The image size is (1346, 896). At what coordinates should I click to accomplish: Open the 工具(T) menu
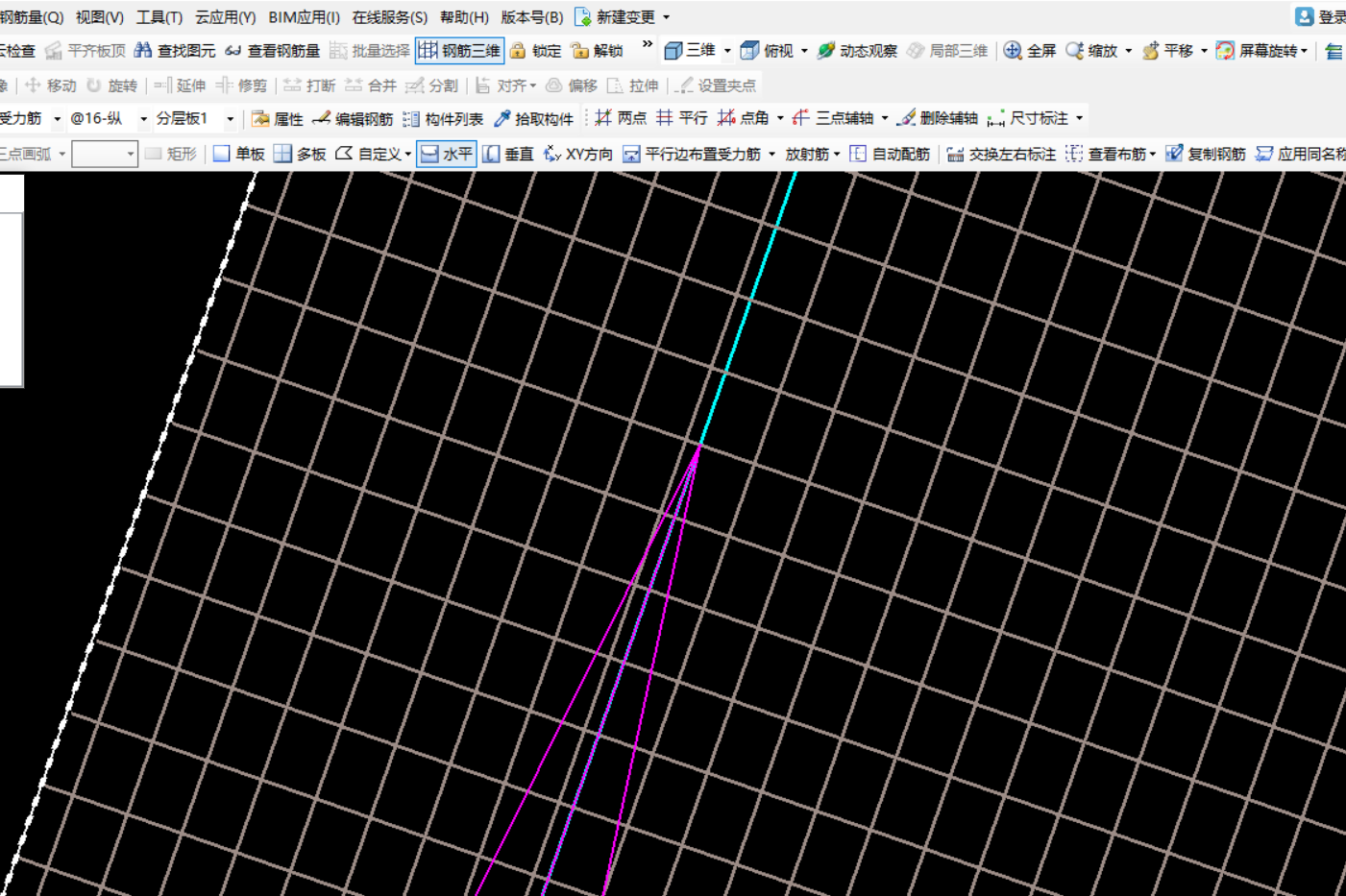159,17
